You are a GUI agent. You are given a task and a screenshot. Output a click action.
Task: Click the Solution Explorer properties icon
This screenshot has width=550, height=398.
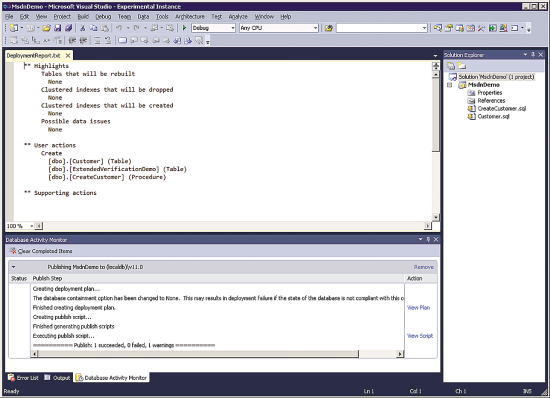pos(451,66)
